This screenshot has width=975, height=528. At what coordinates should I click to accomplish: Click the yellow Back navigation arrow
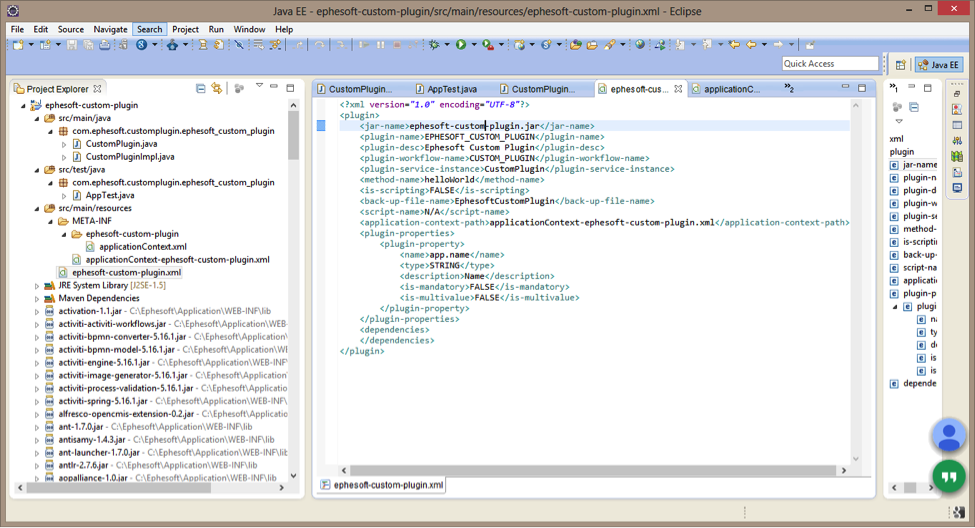(751, 45)
